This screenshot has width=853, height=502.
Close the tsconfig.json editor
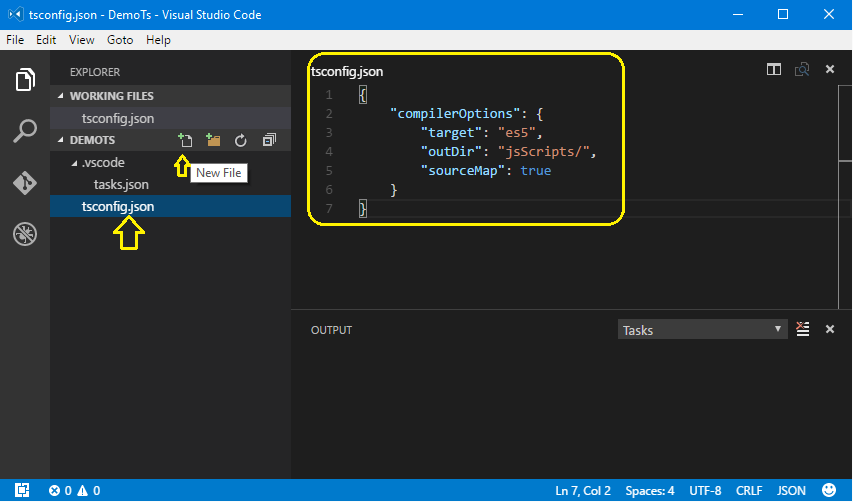[x=830, y=69]
